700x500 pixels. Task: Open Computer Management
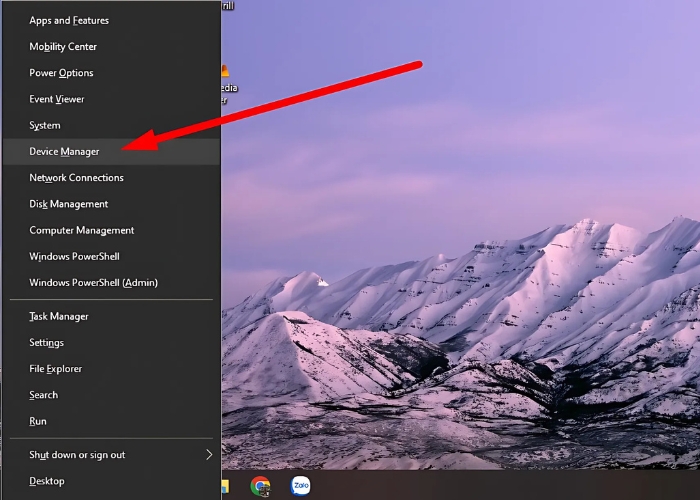tap(82, 230)
